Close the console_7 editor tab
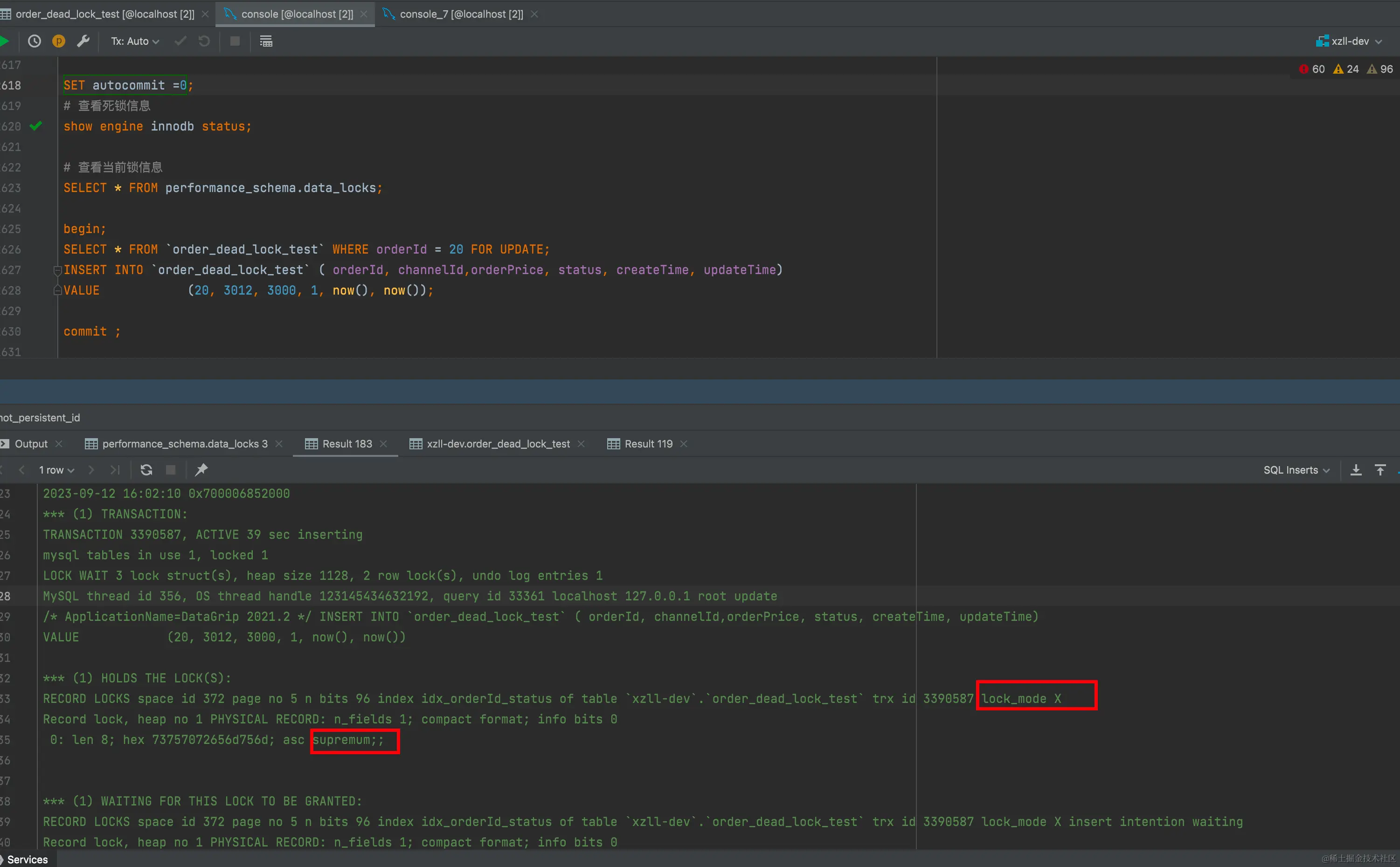Image resolution: width=1400 pixels, height=867 pixels. point(534,14)
